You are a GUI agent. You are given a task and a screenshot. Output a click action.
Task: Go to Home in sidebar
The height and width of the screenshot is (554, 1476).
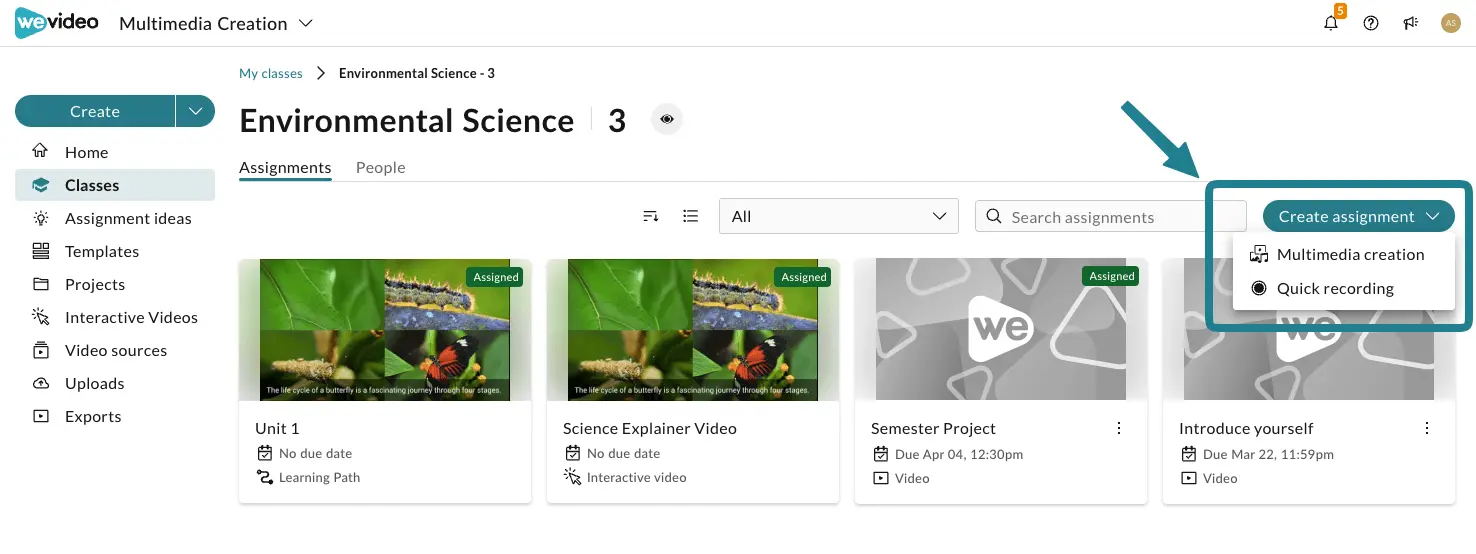tap(115, 152)
